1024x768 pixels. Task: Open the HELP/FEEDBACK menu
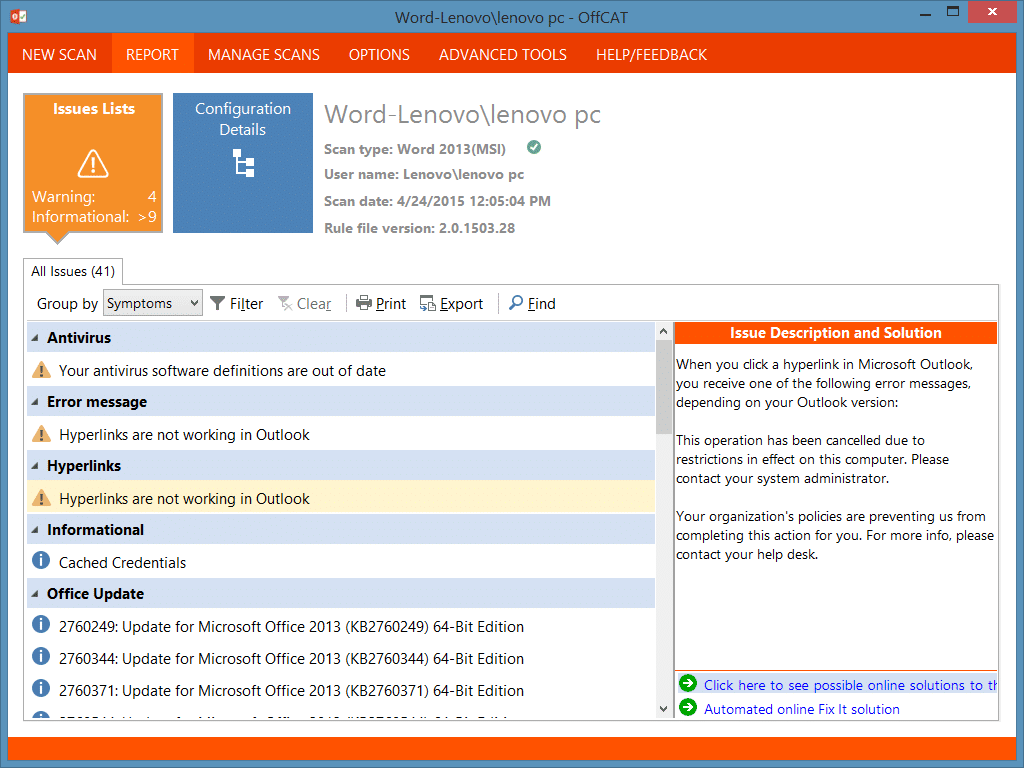click(651, 55)
